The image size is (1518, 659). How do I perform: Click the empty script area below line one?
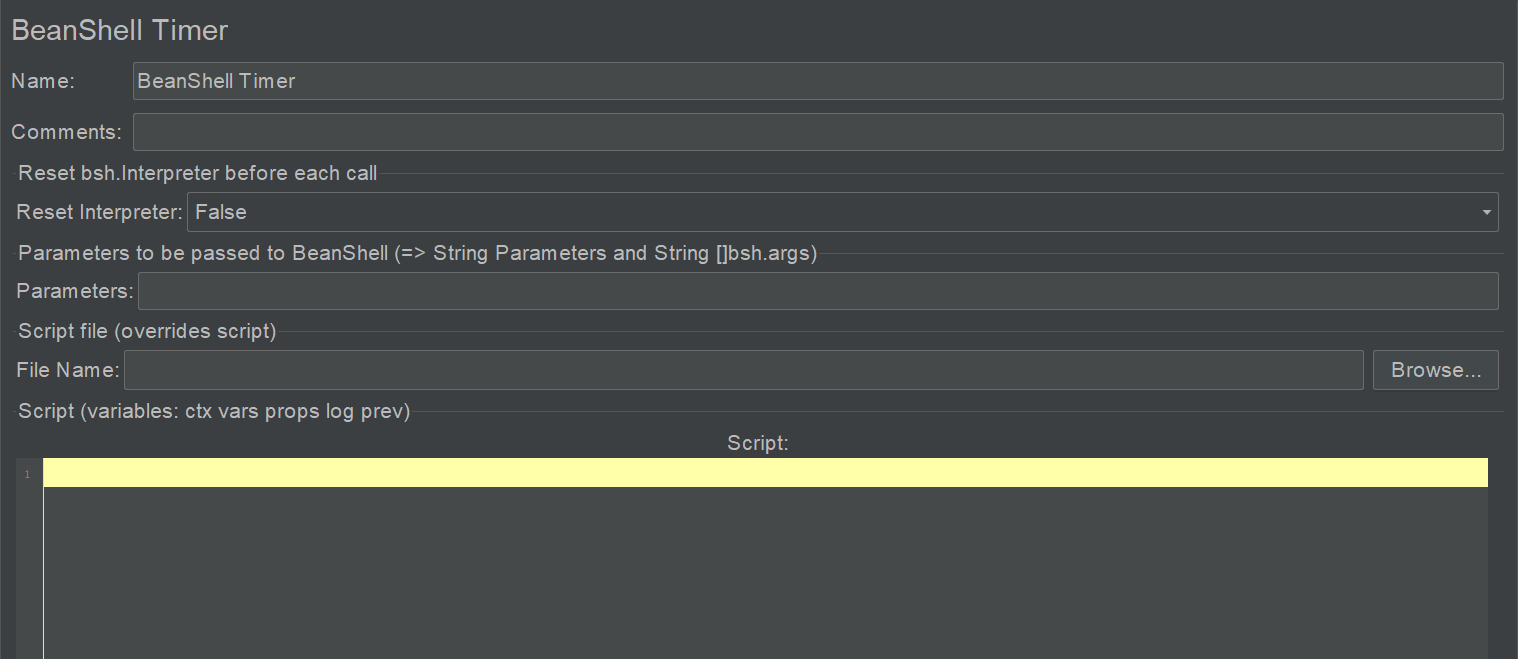point(765,572)
